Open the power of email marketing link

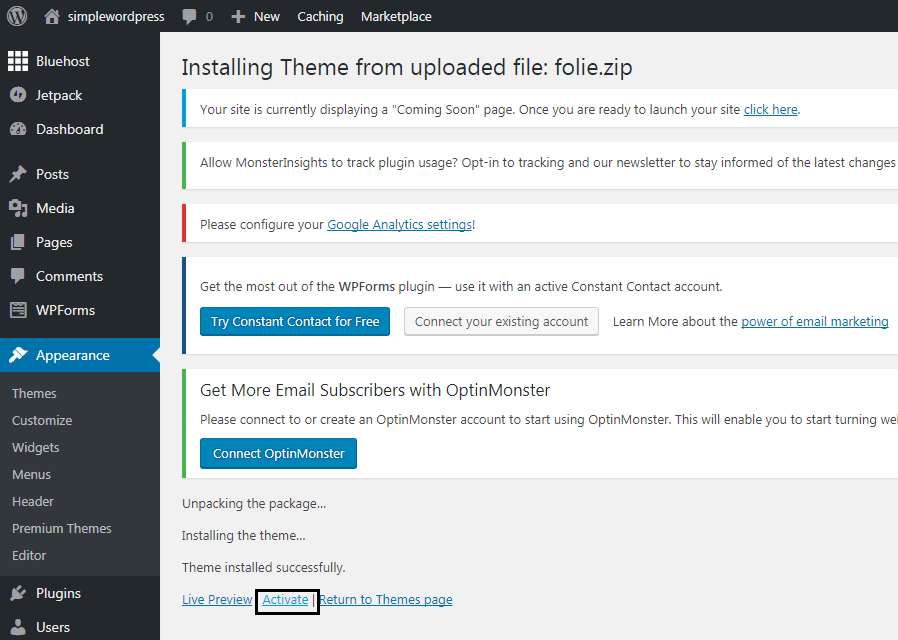click(x=815, y=322)
